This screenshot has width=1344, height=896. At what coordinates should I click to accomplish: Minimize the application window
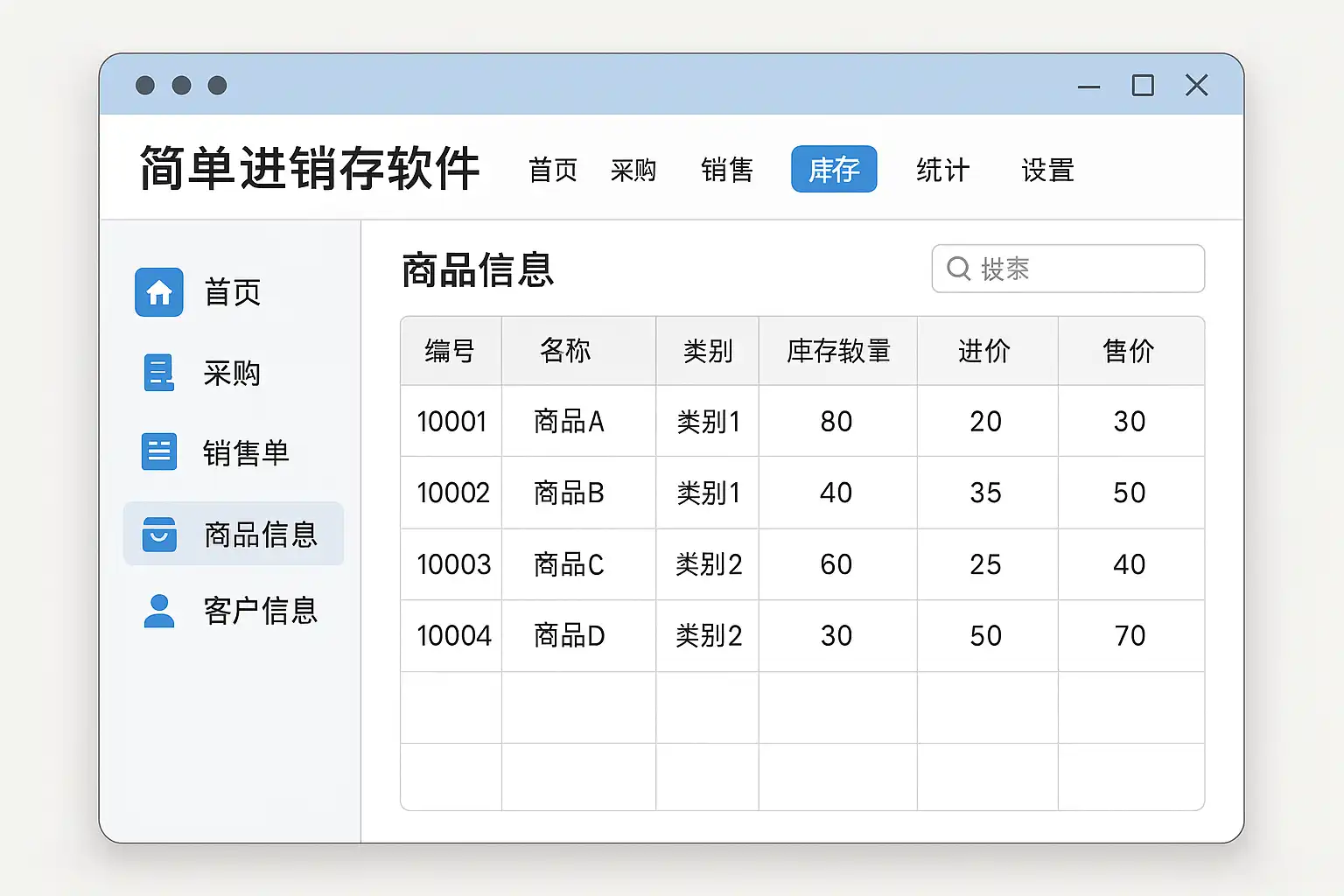1088,87
